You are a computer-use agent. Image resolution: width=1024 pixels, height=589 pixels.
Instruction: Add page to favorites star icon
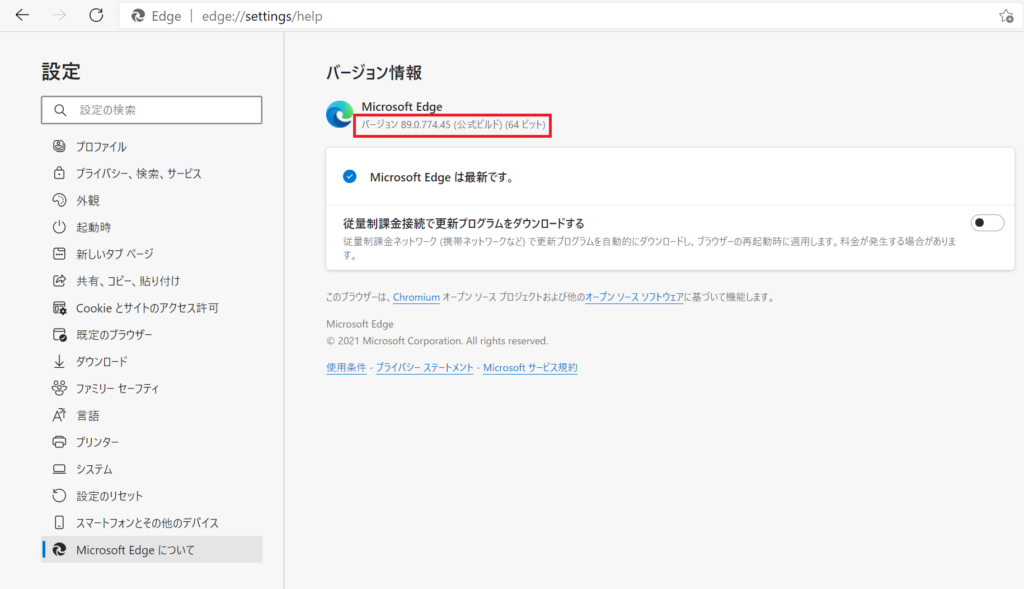pos(1006,16)
